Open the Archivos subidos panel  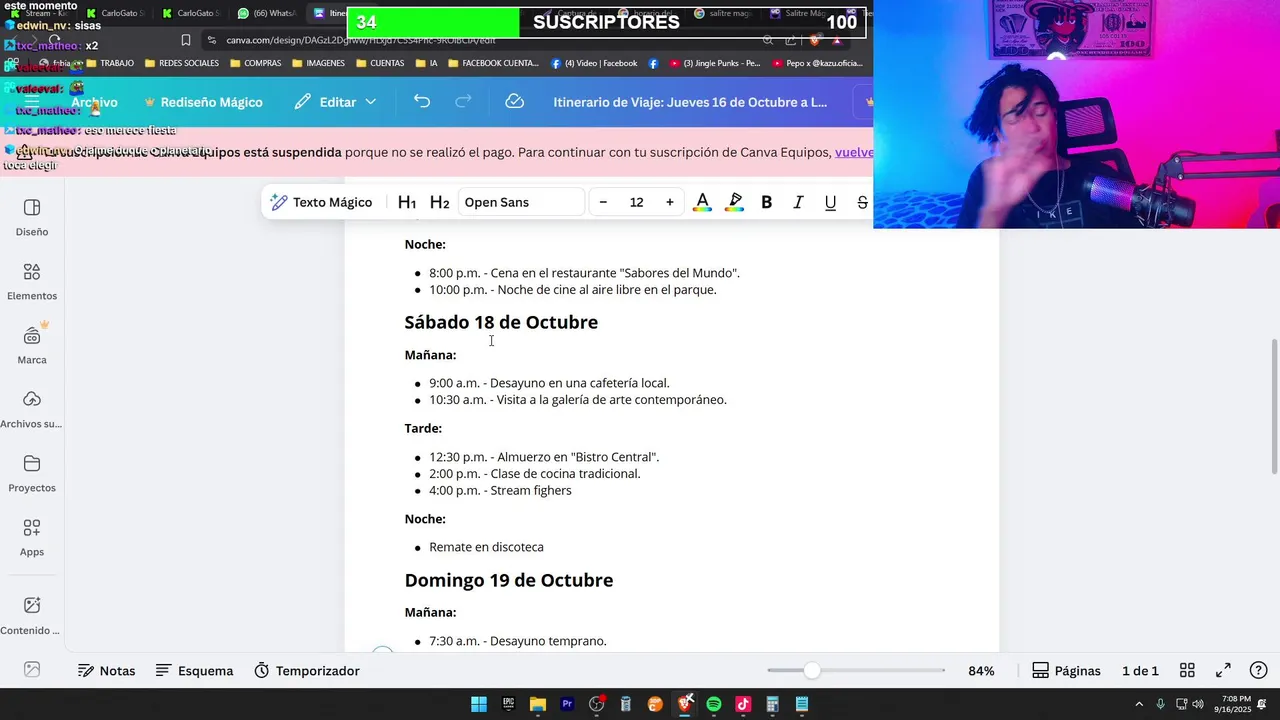click(x=32, y=408)
